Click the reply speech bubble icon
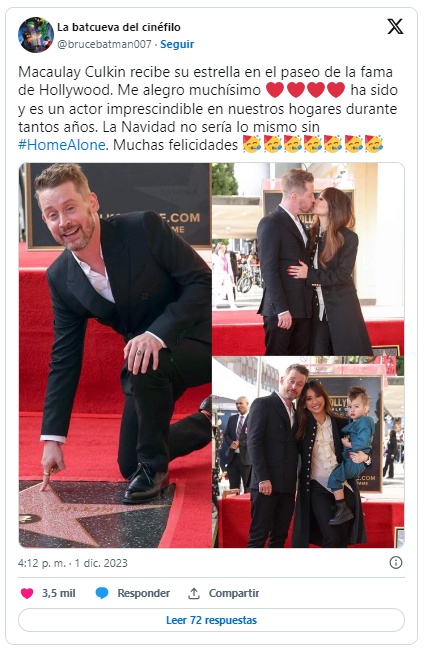 (102, 593)
